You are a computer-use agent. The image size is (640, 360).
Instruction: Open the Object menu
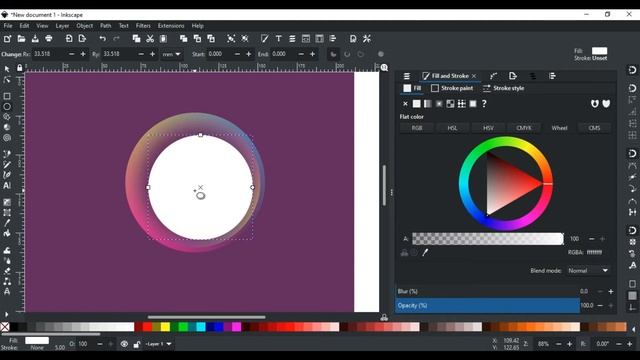pos(84,26)
